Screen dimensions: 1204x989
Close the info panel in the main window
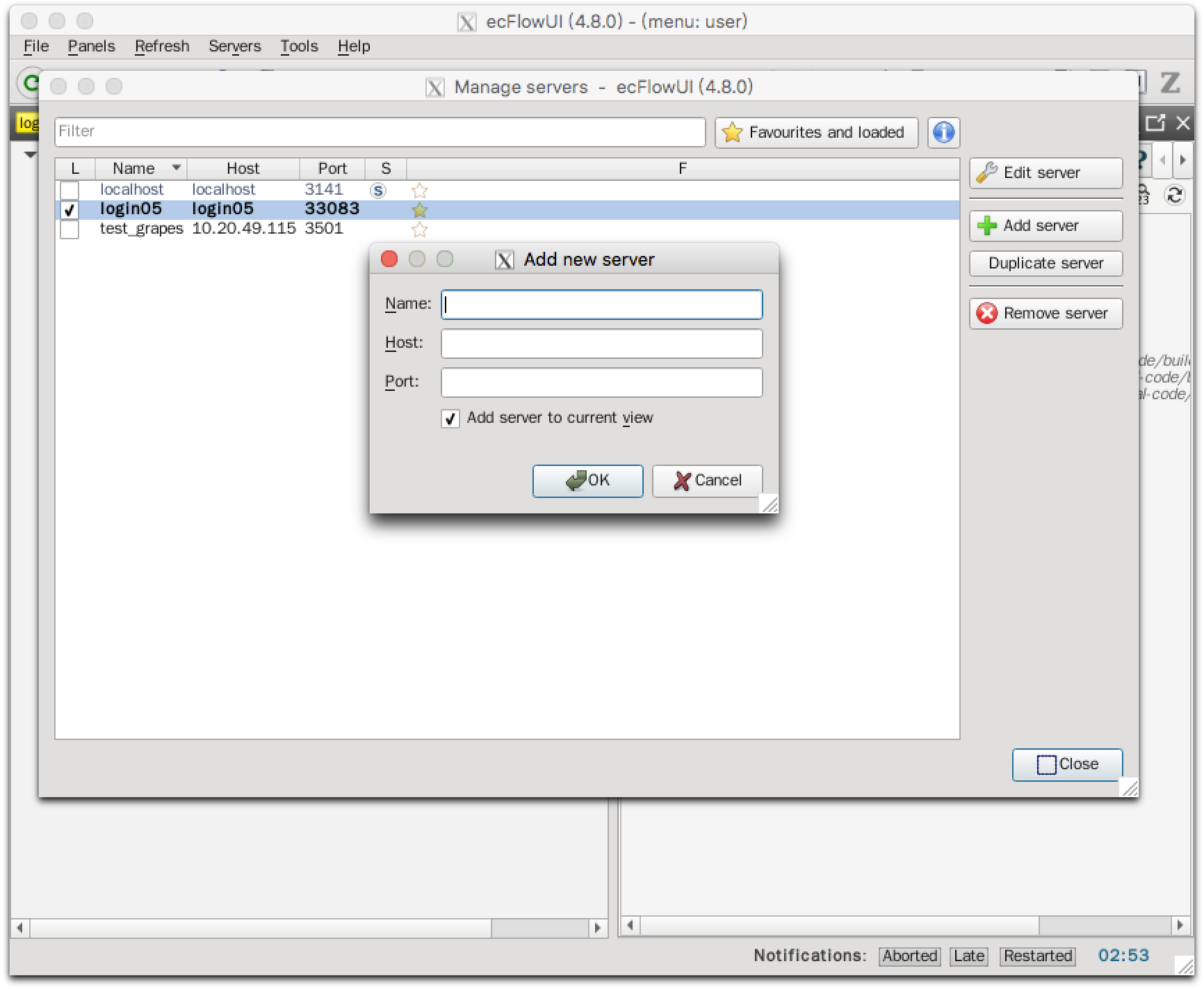(1183, 123)
